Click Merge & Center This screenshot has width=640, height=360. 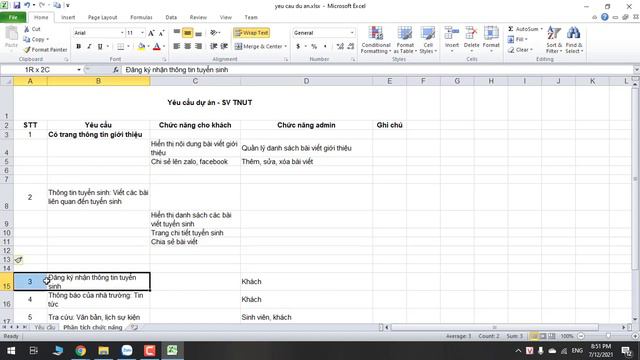pos(258,47)
